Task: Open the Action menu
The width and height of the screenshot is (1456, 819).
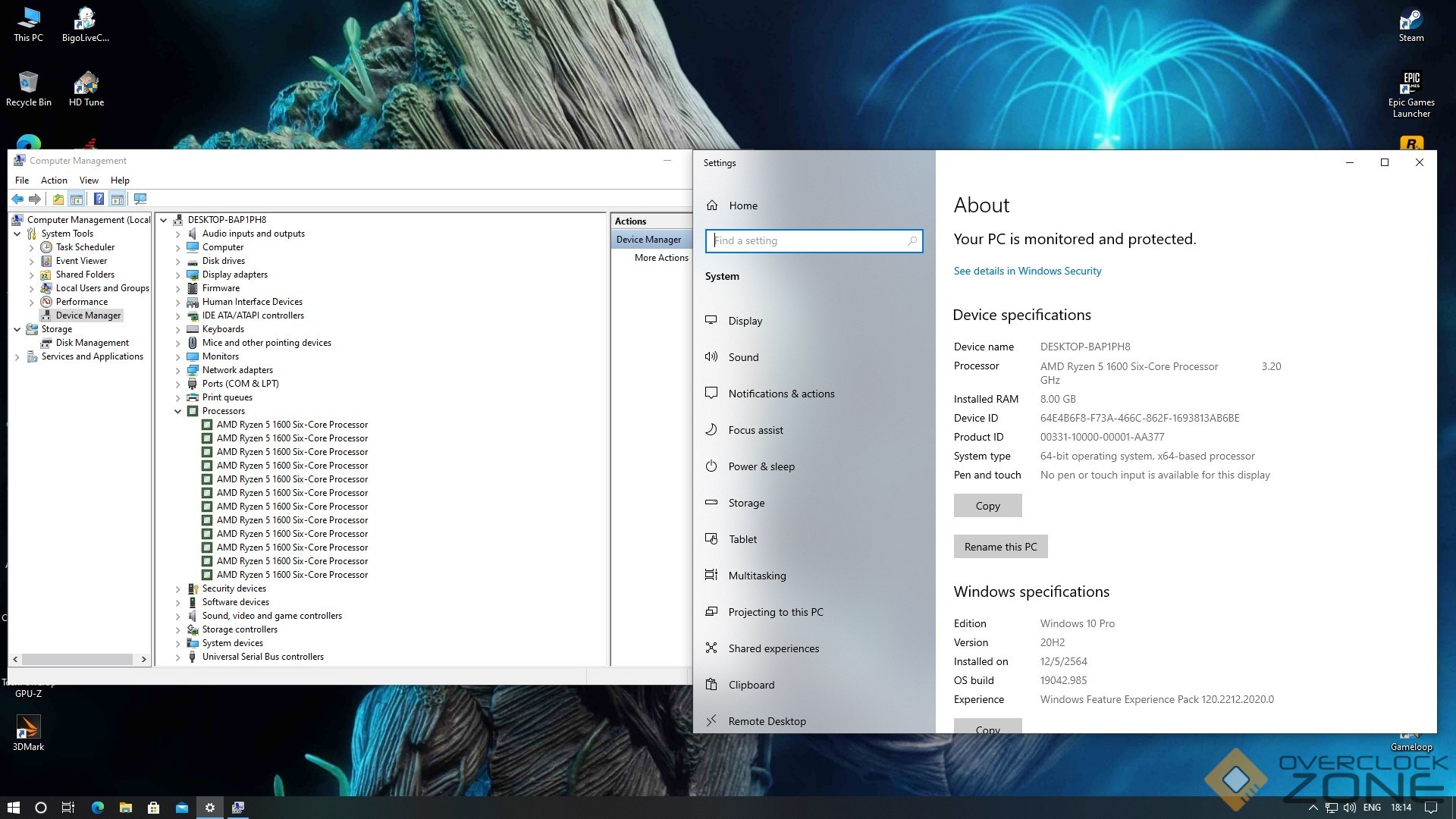Action: [x=54, y=180]
